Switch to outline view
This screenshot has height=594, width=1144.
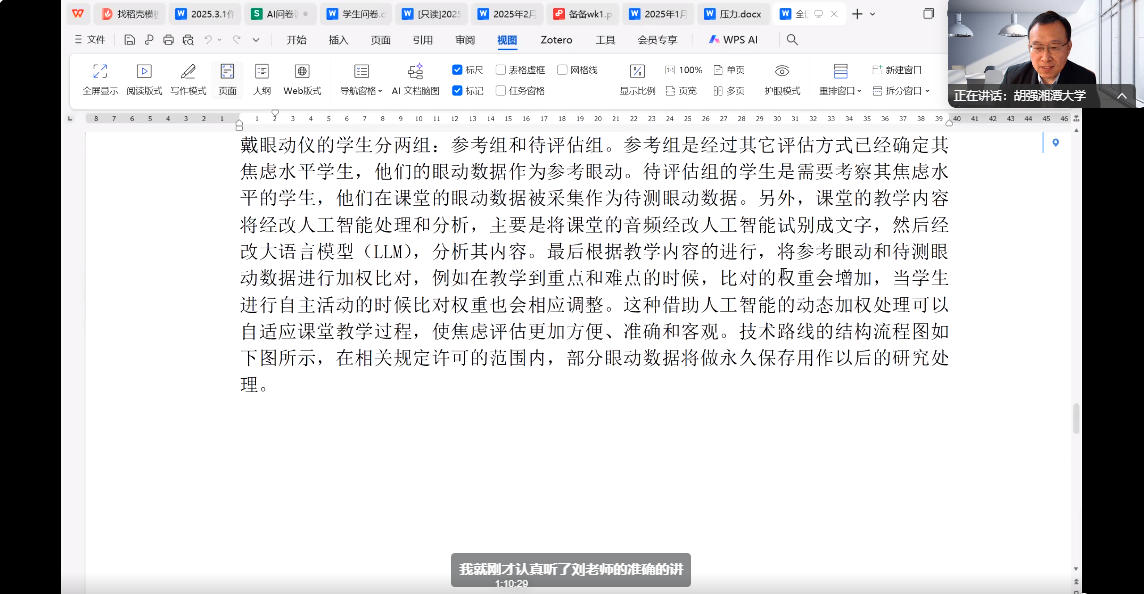[x=262, y=78]
